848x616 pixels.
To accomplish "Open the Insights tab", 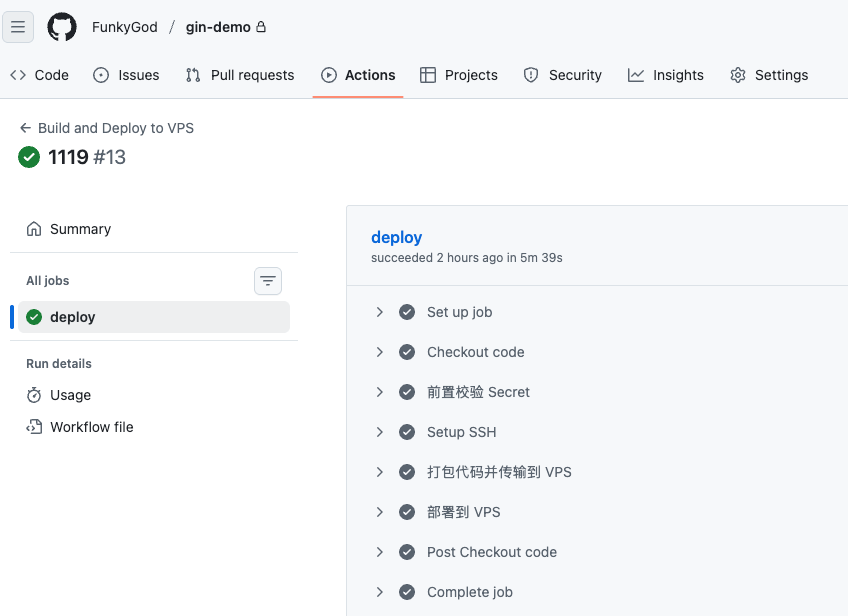I will 666,75.
